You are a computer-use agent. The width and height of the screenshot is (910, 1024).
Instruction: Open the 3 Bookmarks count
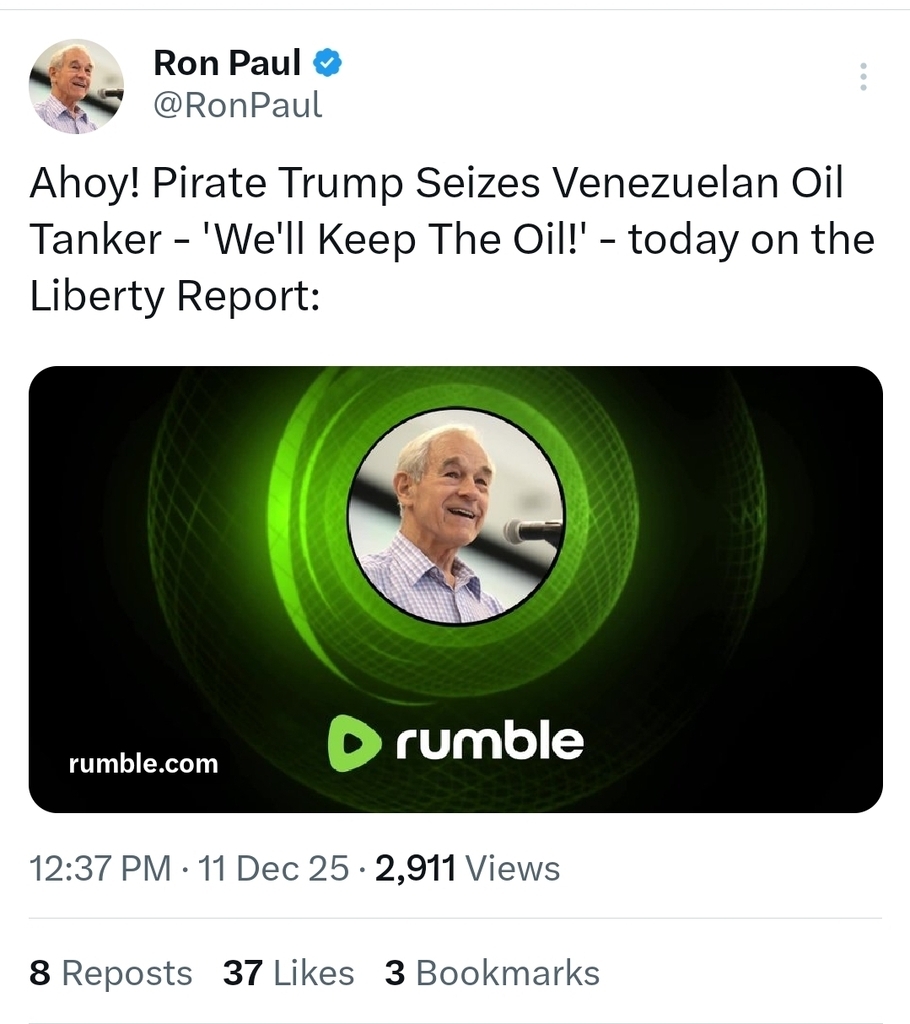pyautogui.click(x=492, y=973)
